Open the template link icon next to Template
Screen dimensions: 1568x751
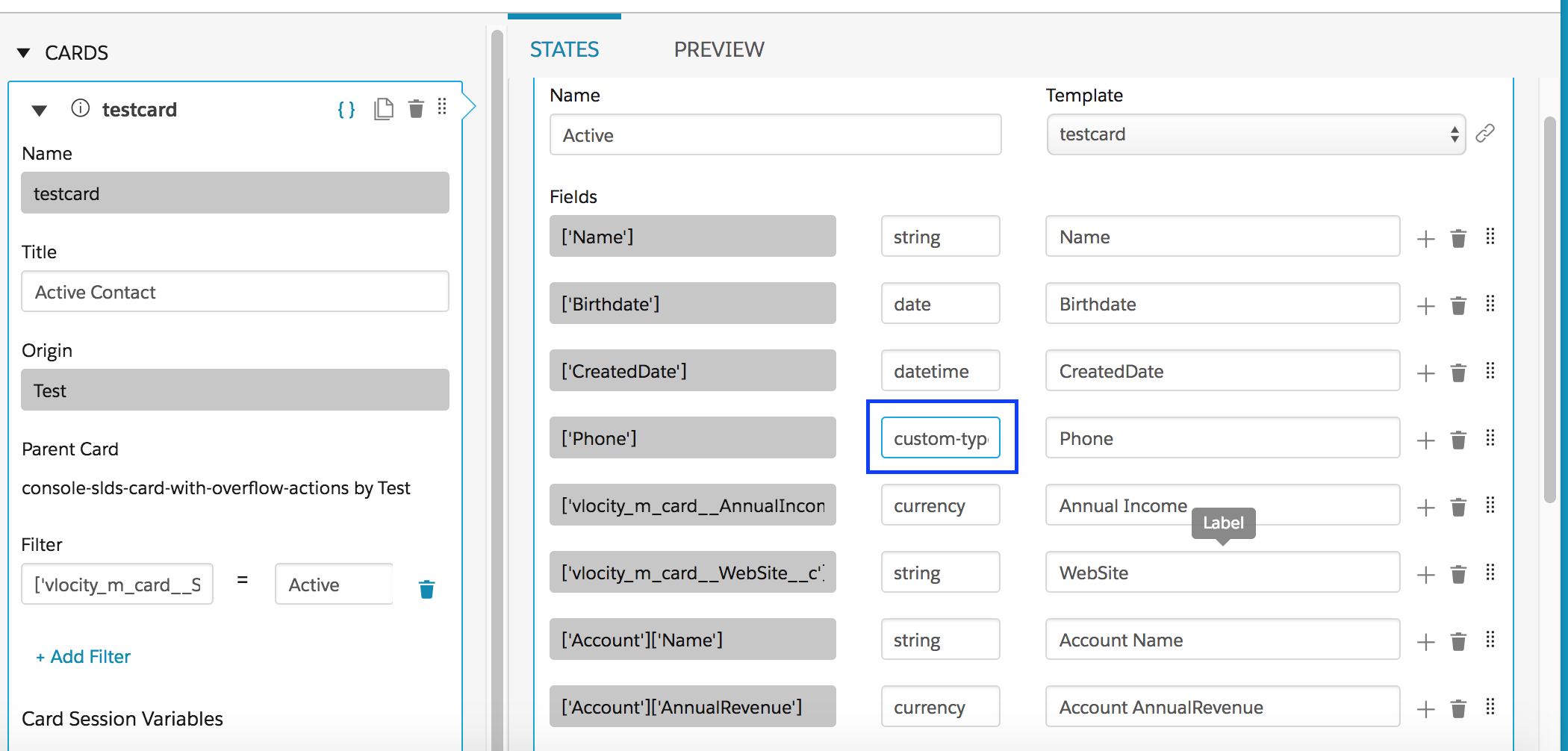[1485, 134]
